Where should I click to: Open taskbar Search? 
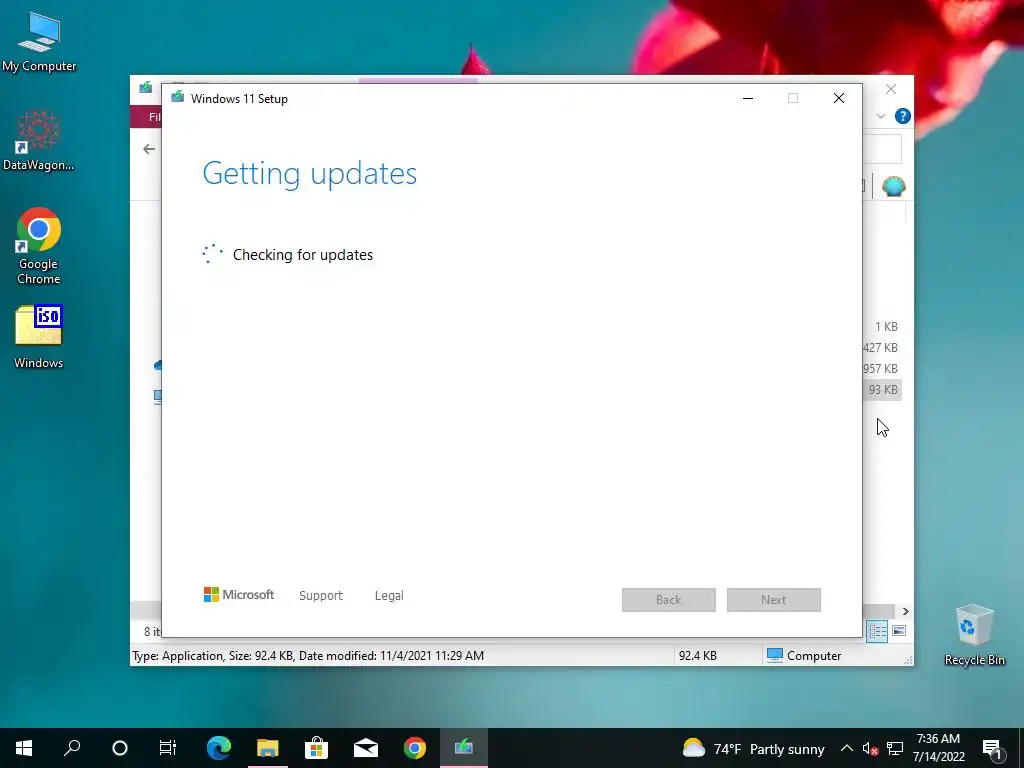(x=72, y=748)
